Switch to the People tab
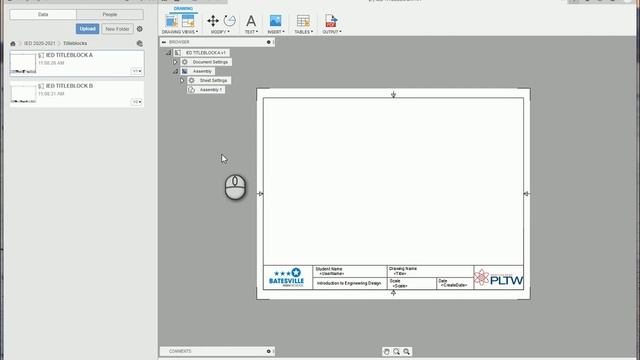This screenshot has width=640, height=360. point(110,14)
